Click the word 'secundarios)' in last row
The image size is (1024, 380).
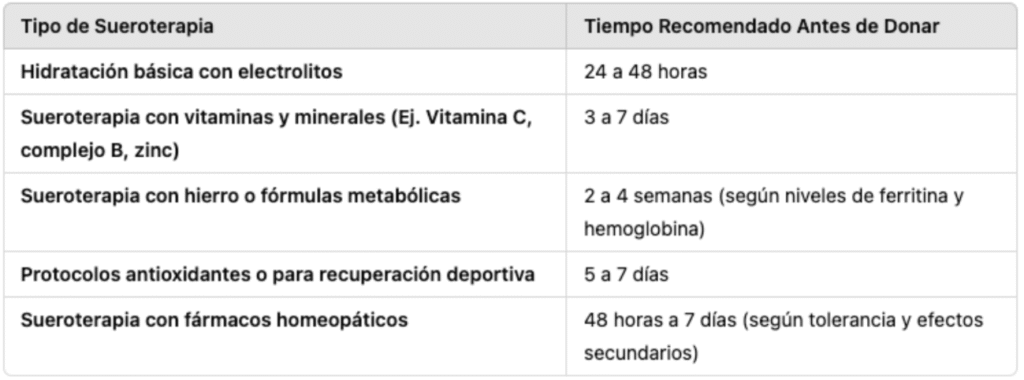(x=641, y=354)
